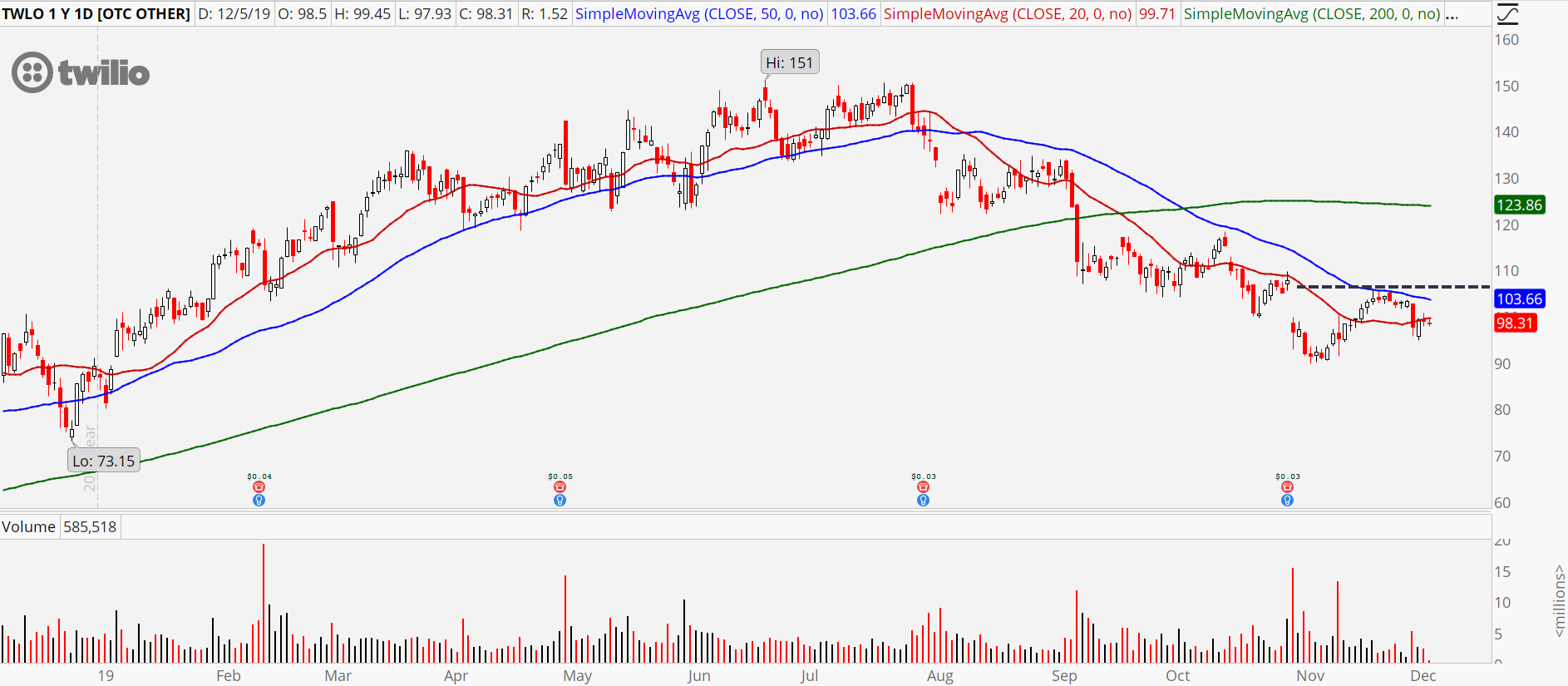Viewport: 1568px width, 686px height.
Task: Click the 140 label on the price axis
Action: (x=1506, y=131)
